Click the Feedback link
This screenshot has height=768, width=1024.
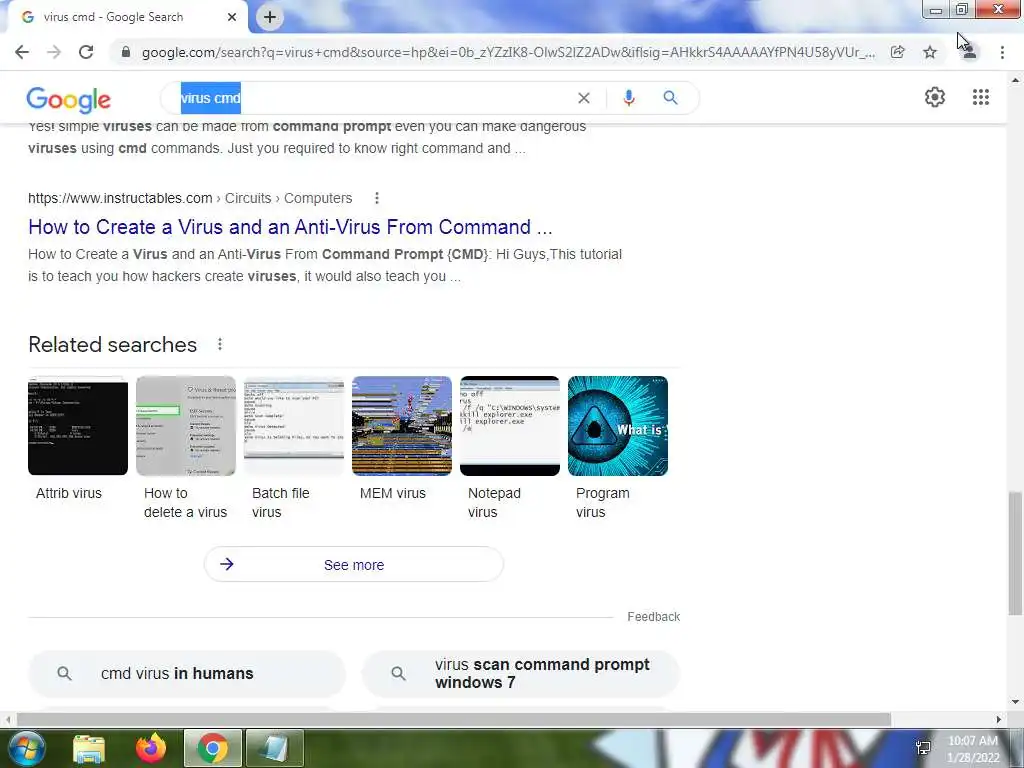click(x=654, y=616)
